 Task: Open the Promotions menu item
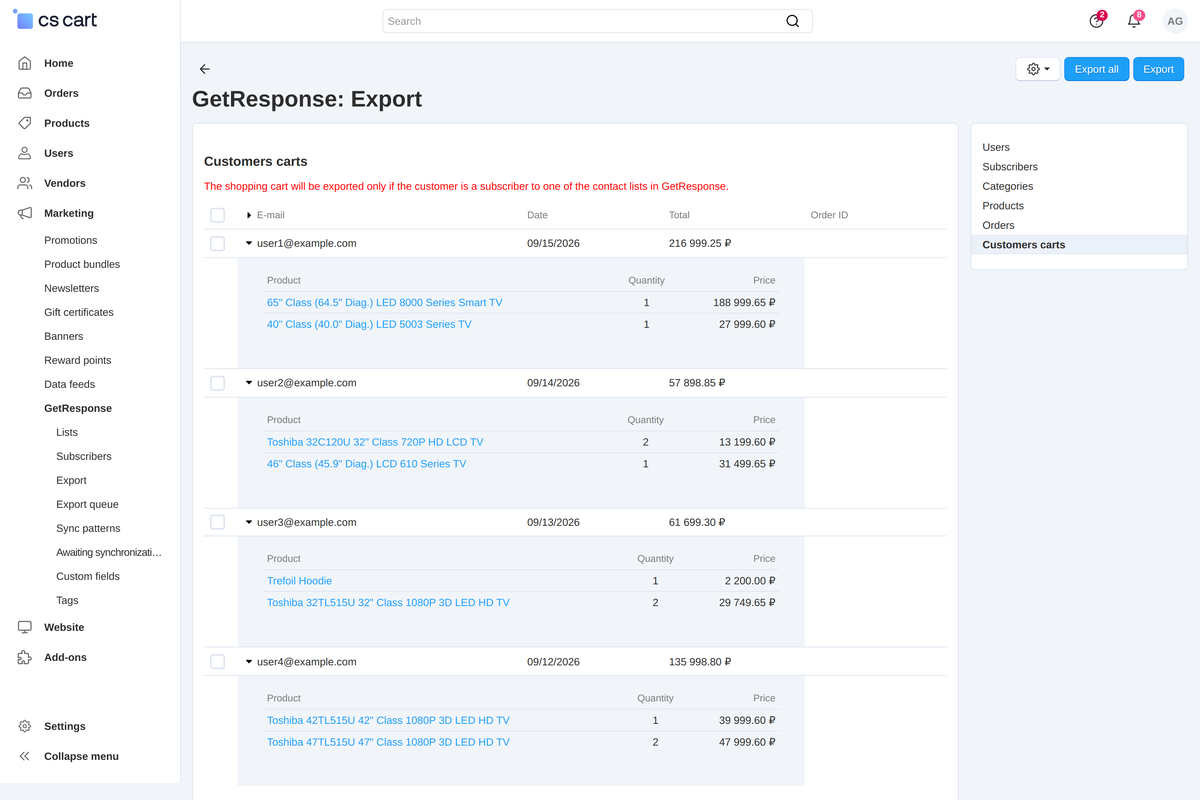pyautogui.click(x=71, y=240)
